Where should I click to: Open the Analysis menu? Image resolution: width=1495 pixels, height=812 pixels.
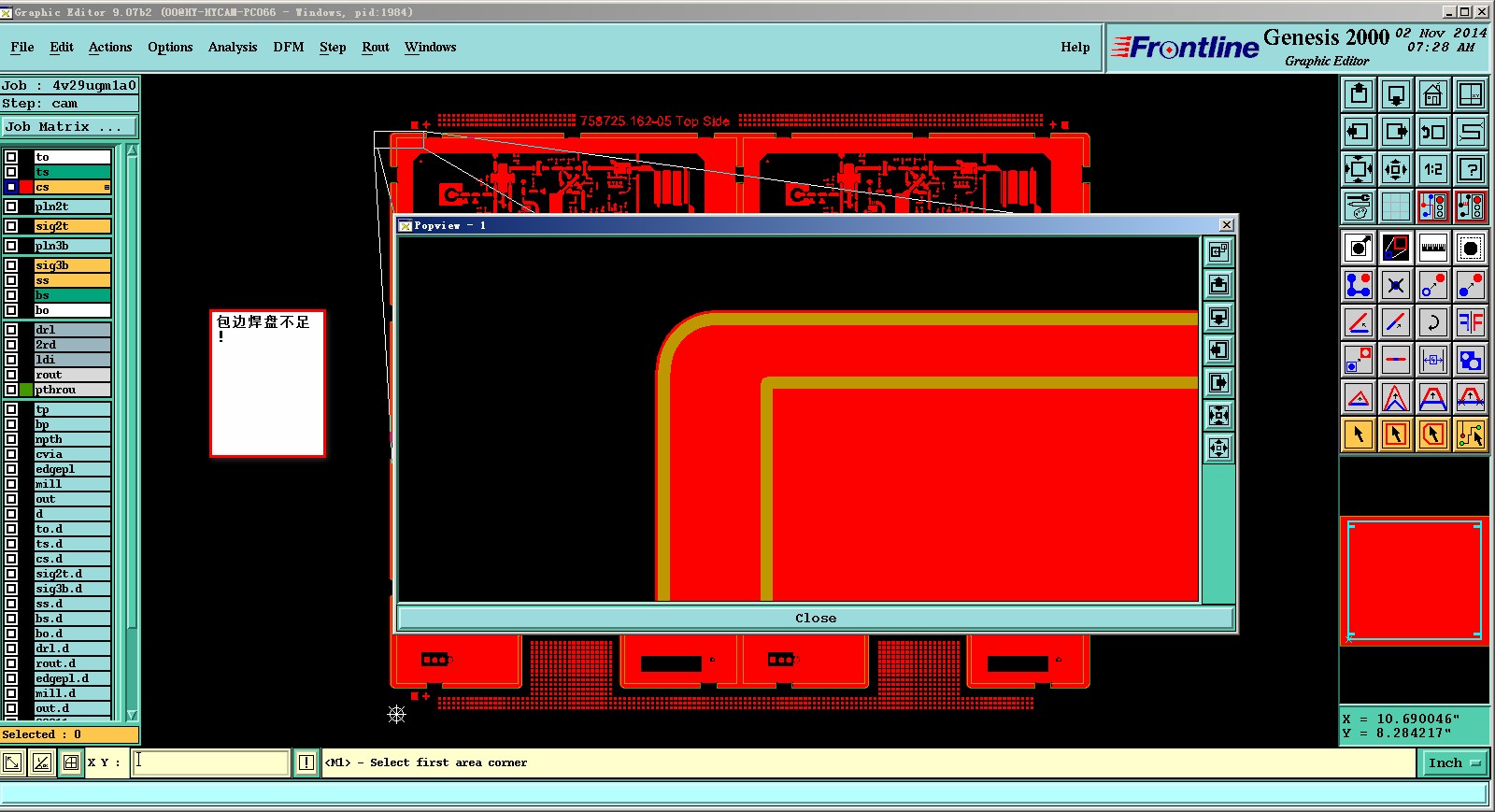click(233, 47)
